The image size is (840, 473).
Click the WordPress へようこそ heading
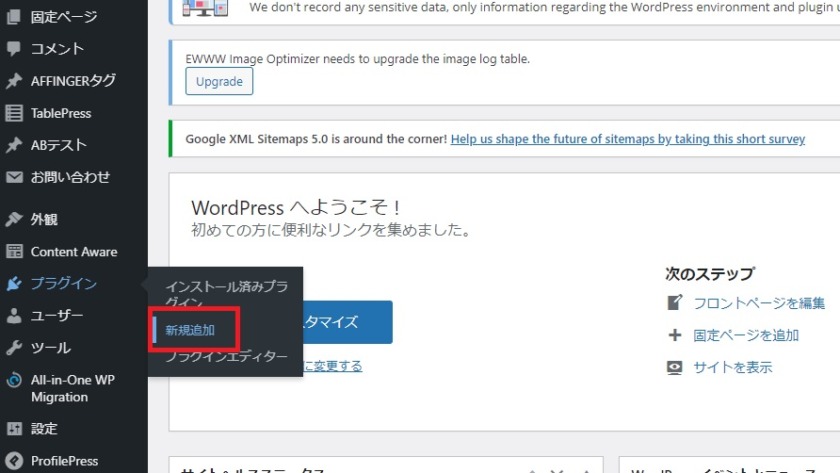click(296, 207)
